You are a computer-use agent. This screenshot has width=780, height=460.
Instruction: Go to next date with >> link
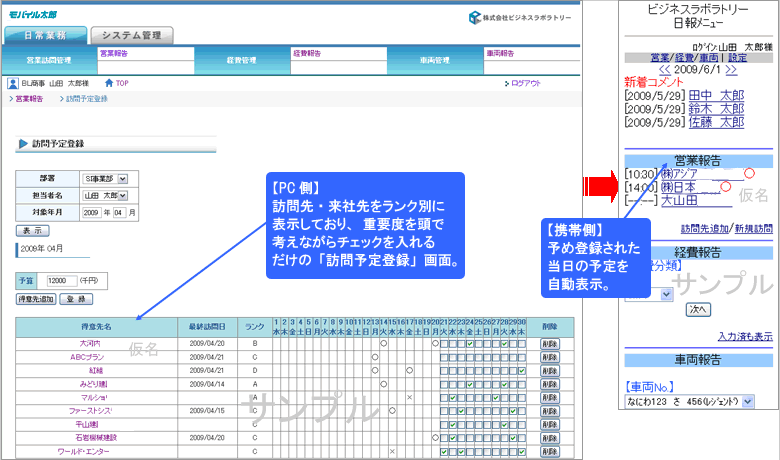(731, 70)
